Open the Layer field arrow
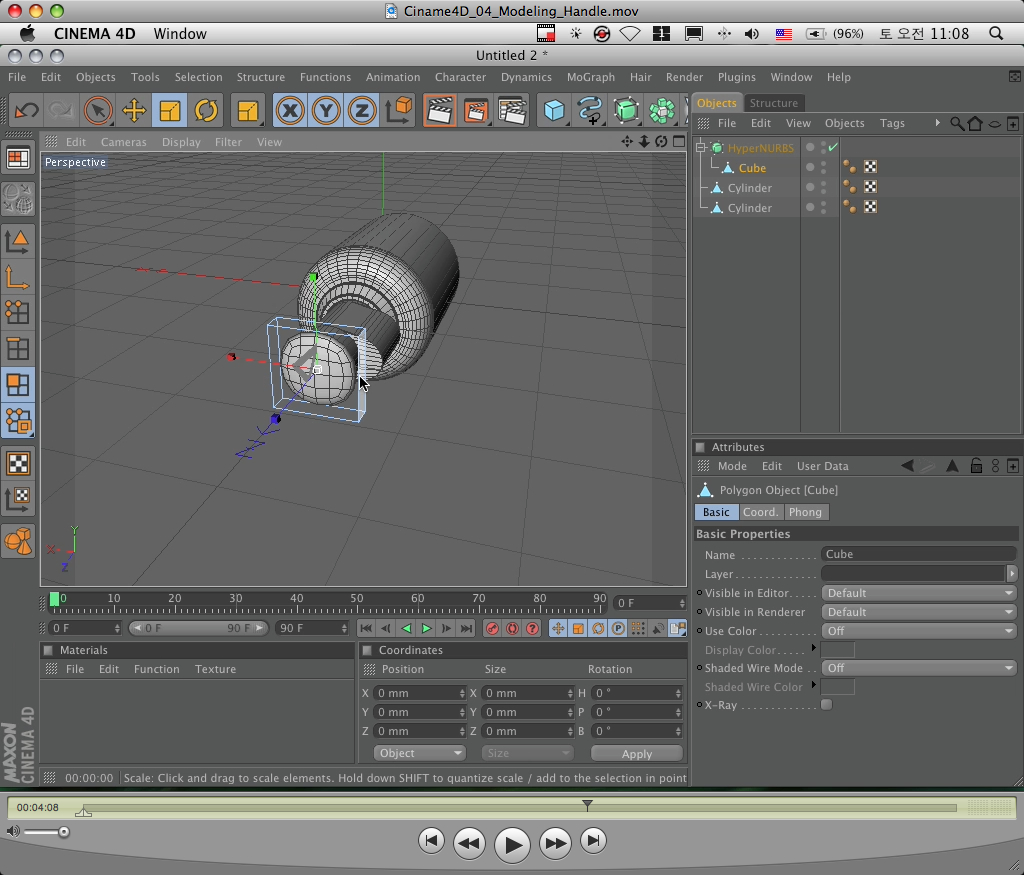This screenshot has height=875, width=1024. [x=1012, y=573]
